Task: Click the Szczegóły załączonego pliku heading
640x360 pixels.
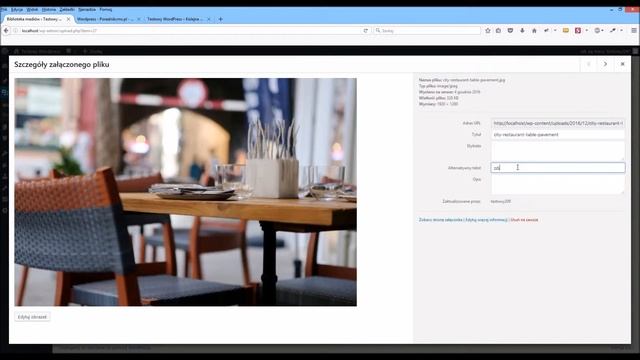Action: click(x=62, y=64)
